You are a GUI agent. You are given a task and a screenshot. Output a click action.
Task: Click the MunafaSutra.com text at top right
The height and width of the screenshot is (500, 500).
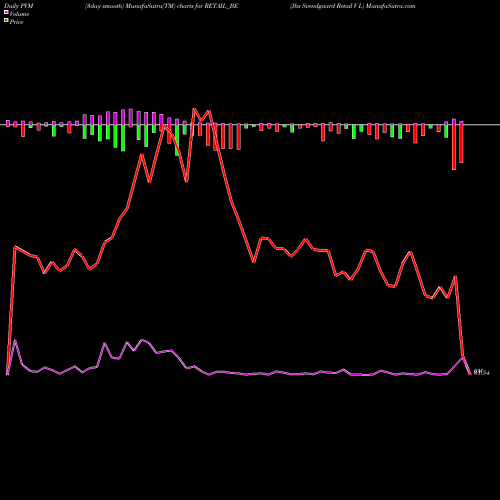390,6
